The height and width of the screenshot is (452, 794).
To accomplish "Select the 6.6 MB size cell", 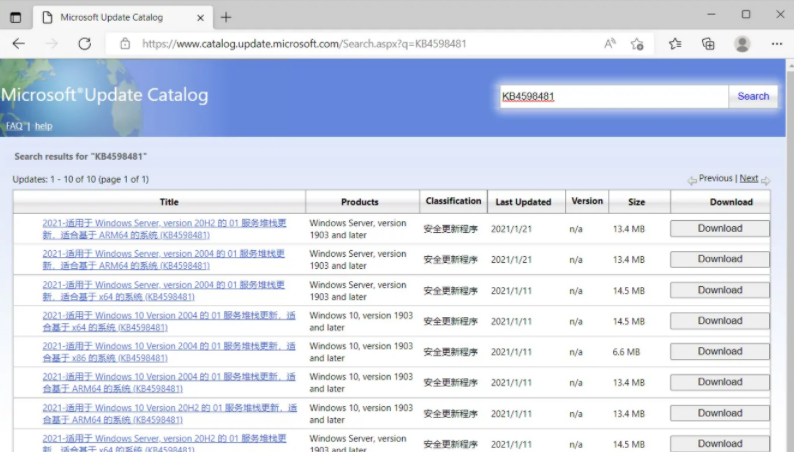I will (626, 352).
